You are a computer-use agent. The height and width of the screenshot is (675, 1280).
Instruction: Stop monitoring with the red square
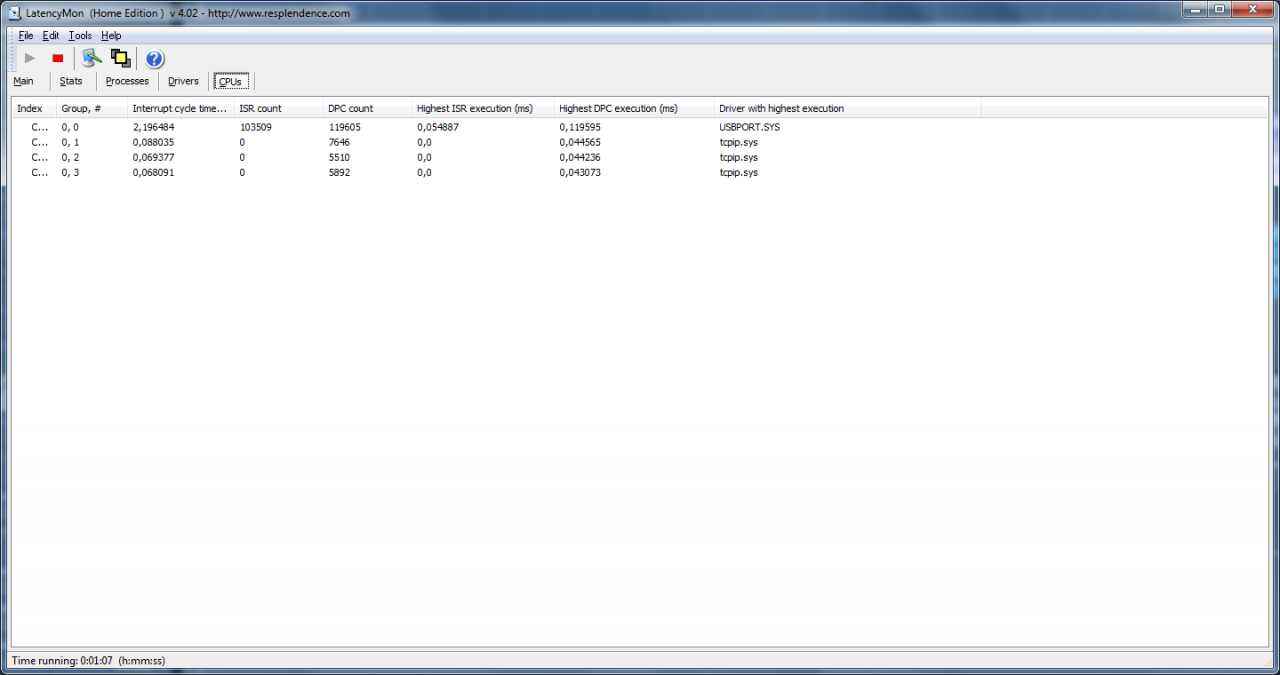click(x=58, y=59)
